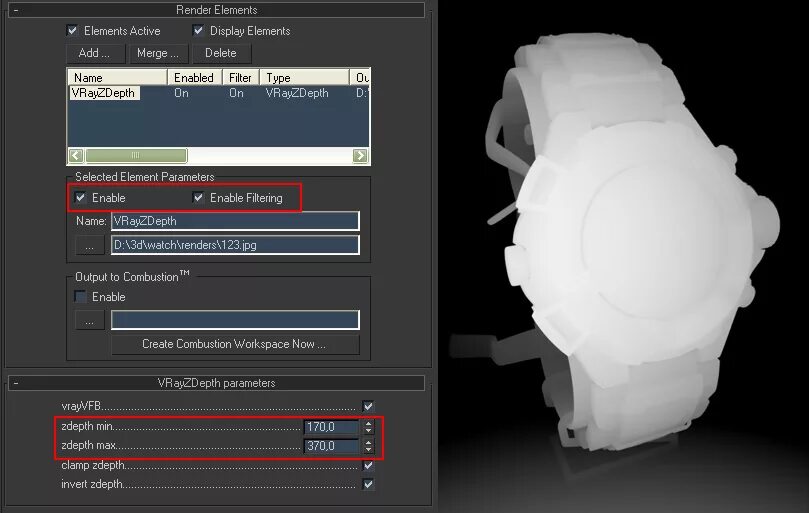Click the list's right scroll arrow
809x513 pixels.
click(x=360, y=155)
